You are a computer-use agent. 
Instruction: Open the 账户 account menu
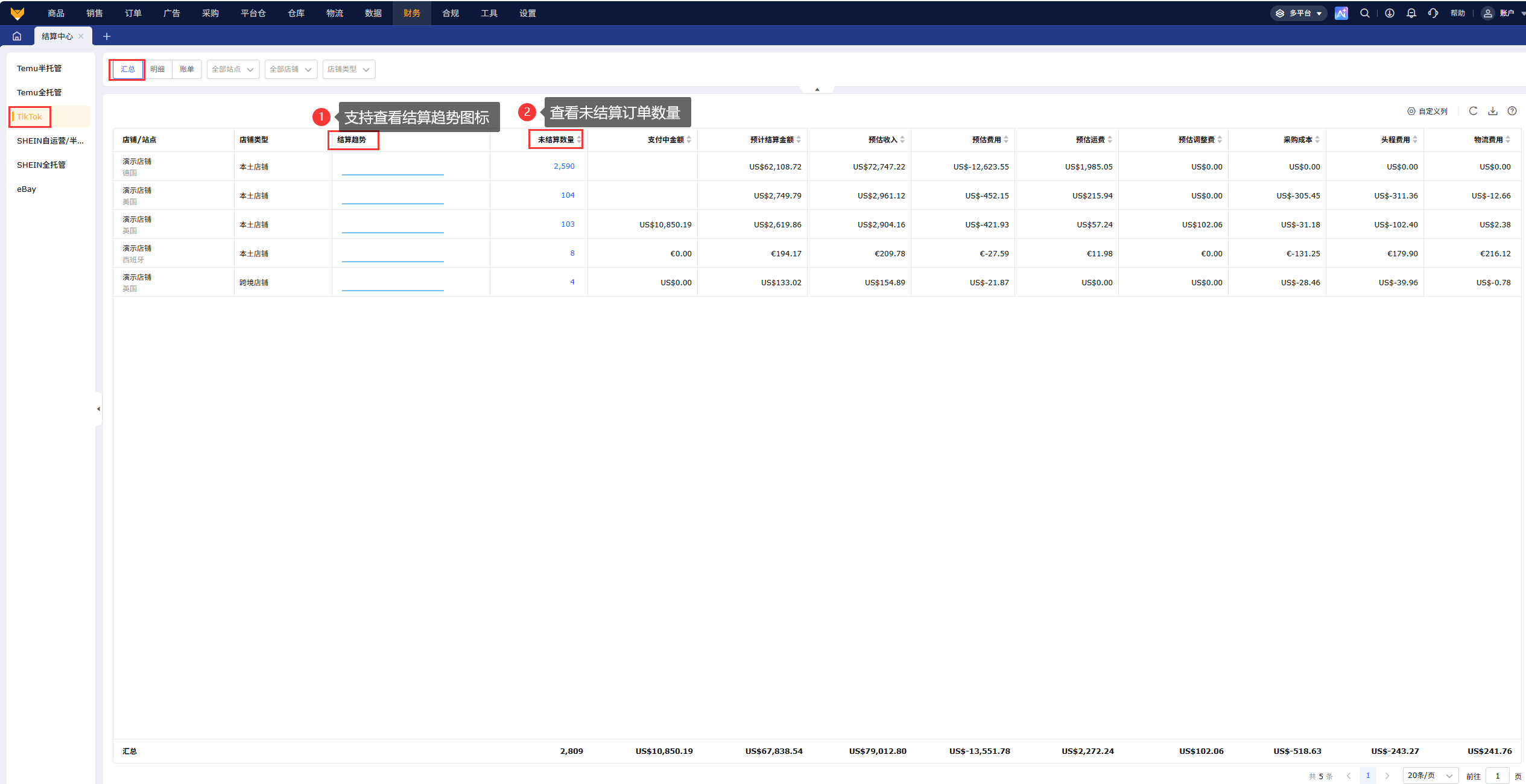tap(1502, 13)
